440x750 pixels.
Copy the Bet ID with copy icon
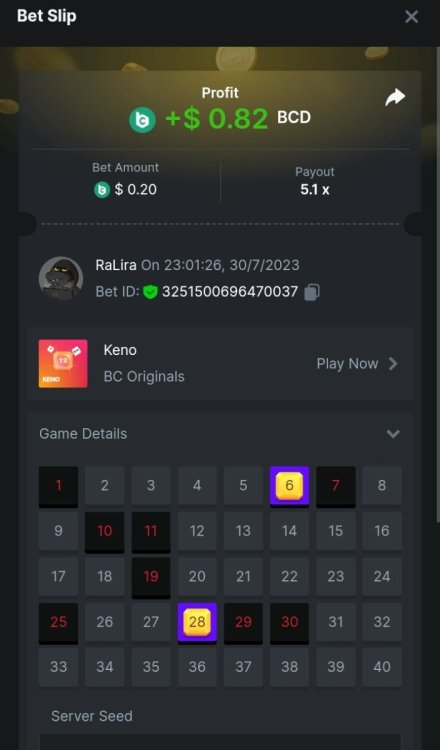pos(312,292)
